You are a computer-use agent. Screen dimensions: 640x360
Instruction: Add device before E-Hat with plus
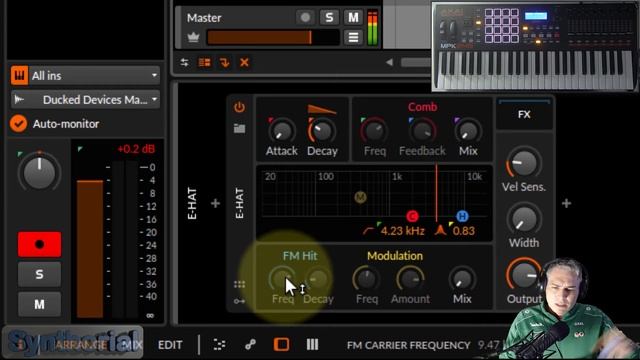tap(216, 203)
